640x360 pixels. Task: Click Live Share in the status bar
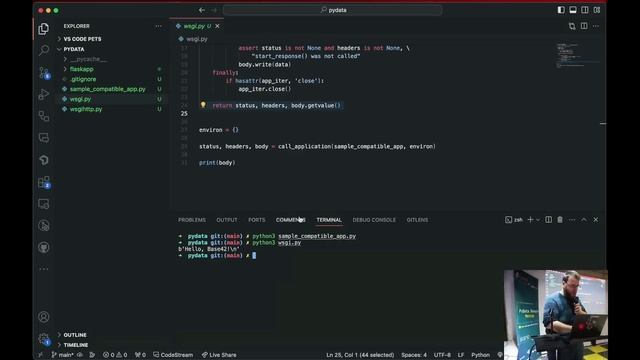click(x=219, y=355)
